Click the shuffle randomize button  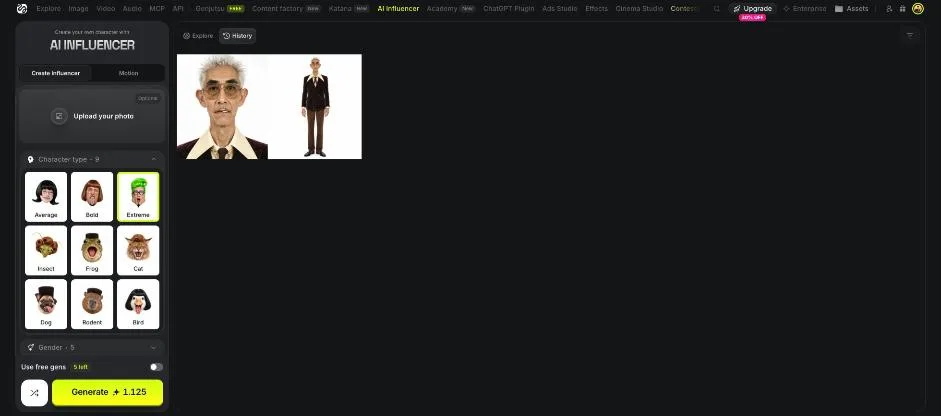pyautogui.click(x=34, y=393)
